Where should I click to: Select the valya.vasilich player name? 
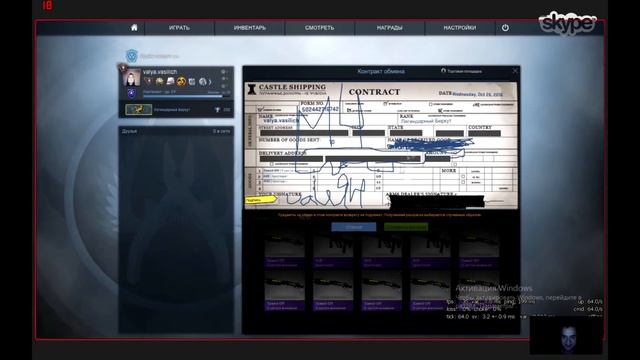[x=160, y=71]
